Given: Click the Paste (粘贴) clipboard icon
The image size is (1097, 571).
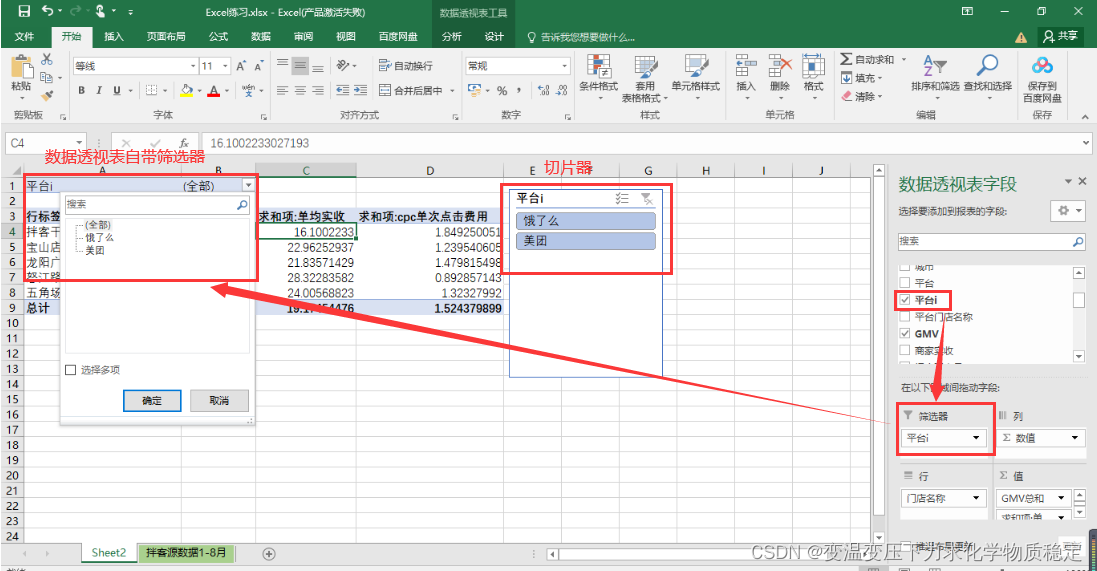Looking at the screenshot, I should point(22,73).
